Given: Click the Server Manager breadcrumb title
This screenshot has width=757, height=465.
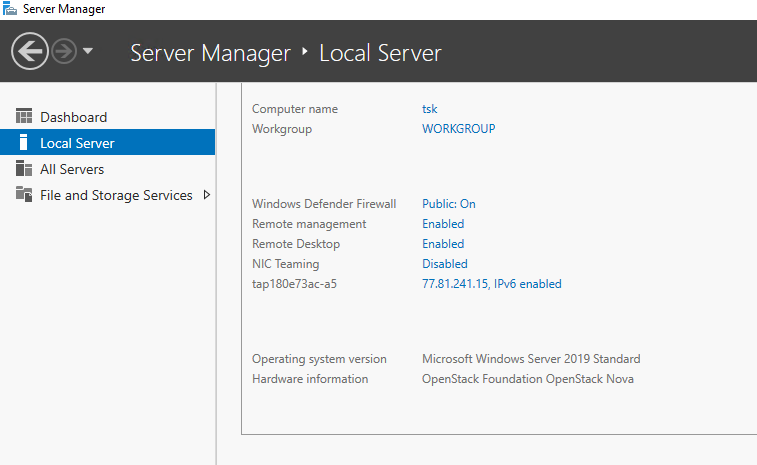Looking at the screenshot, I should [210, 53].
